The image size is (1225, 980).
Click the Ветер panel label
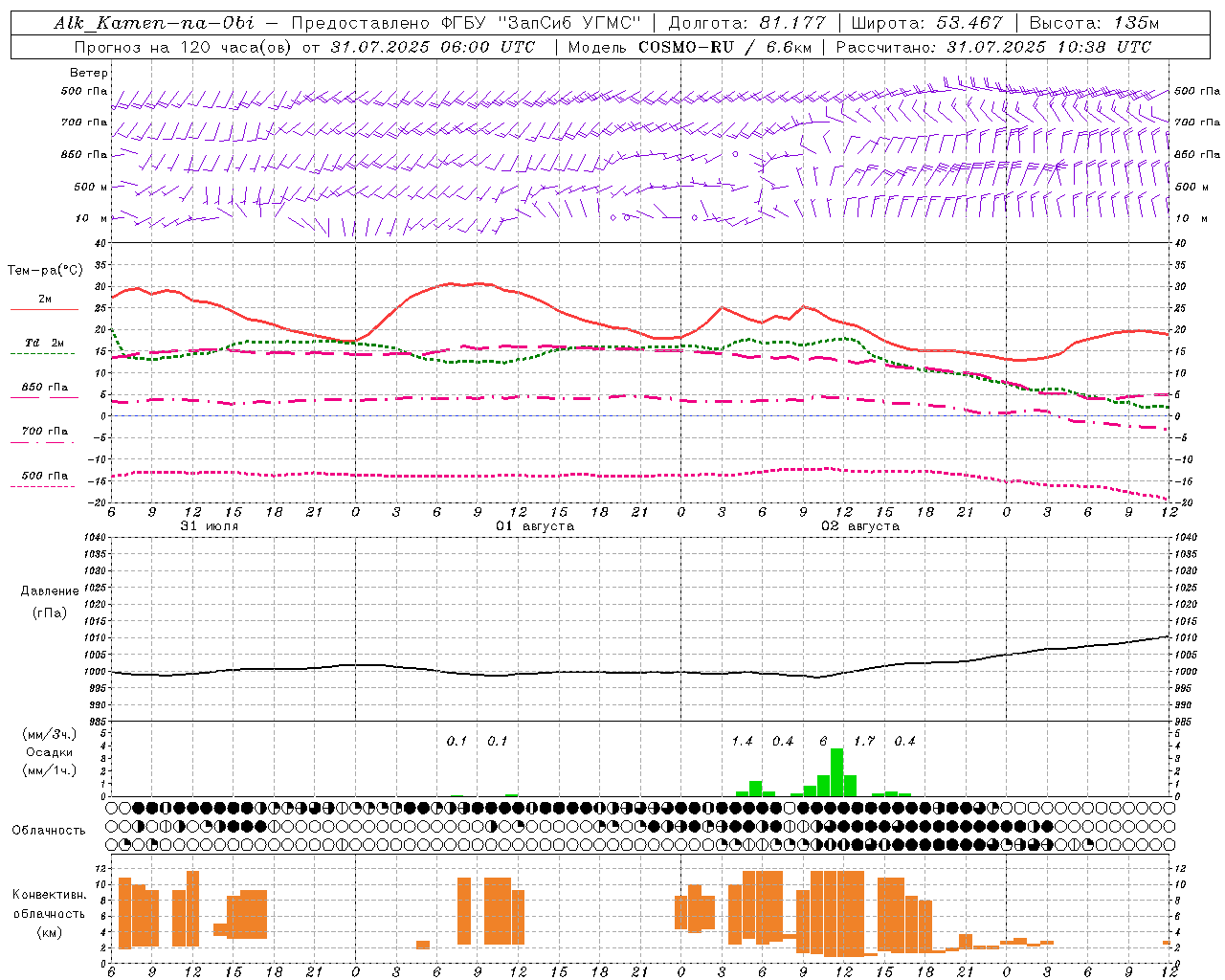(89, 73)
